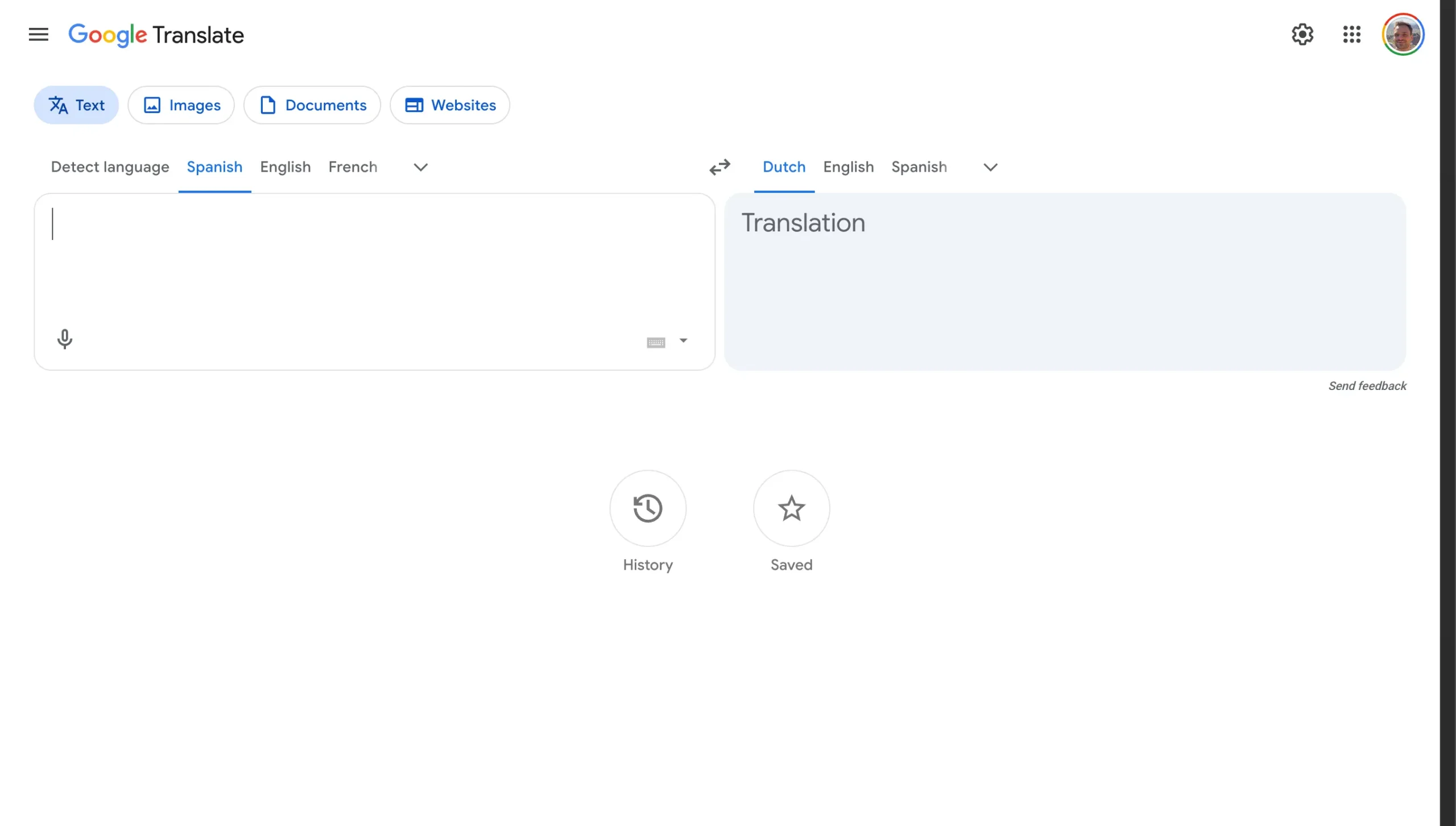Open the Google account profile picture
The width and height of the screenshot is (1456, 826).
click(1403, 34)
